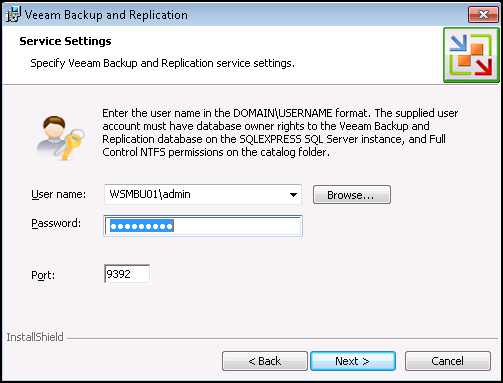Close the Veeam Backup and Replication window
Image resolution: width=503 pixels, height=383 pixels.
(x=483, y=15)
